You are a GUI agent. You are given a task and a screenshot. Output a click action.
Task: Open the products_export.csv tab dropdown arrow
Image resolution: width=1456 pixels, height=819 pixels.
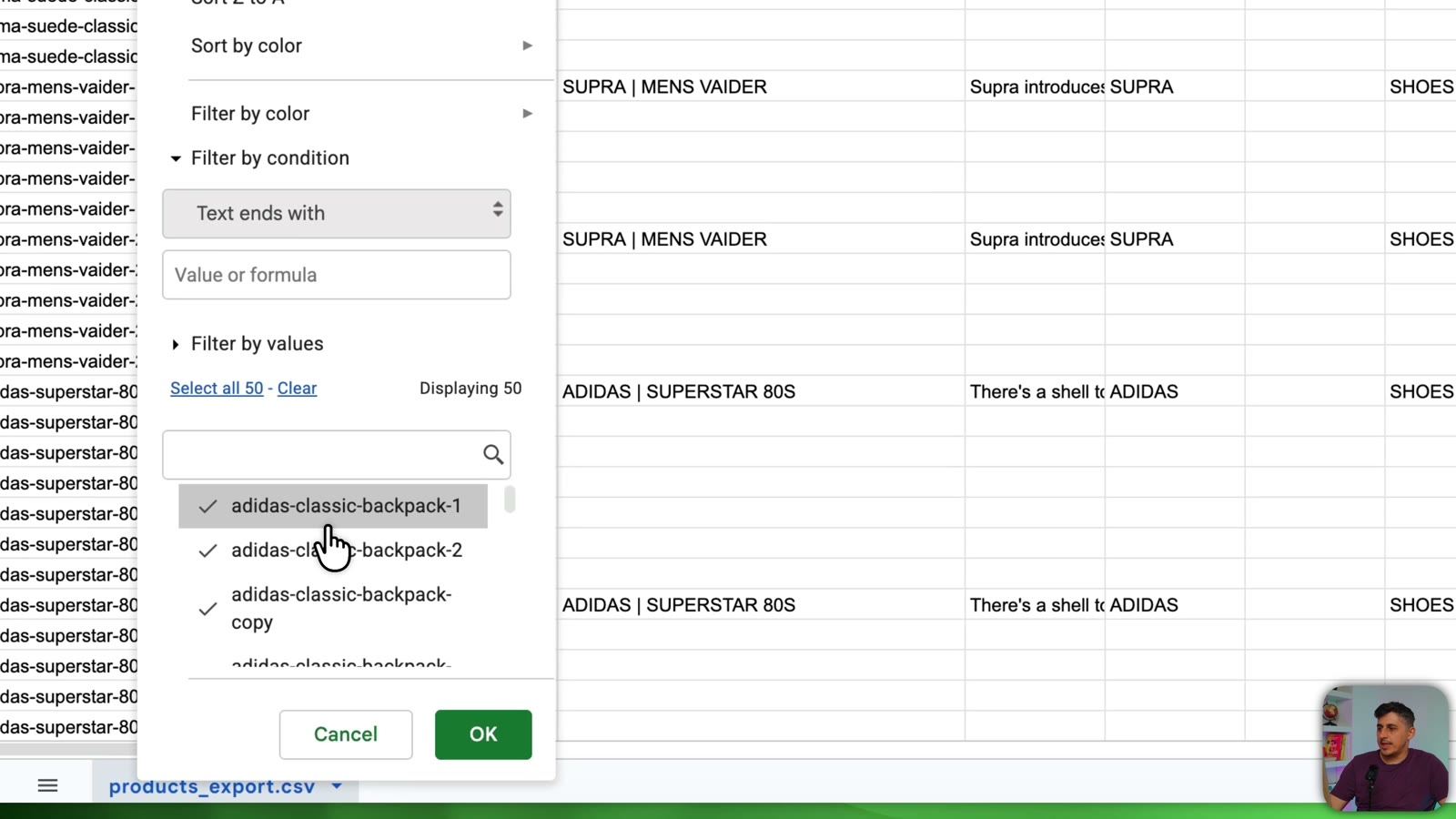click(337, 785)
